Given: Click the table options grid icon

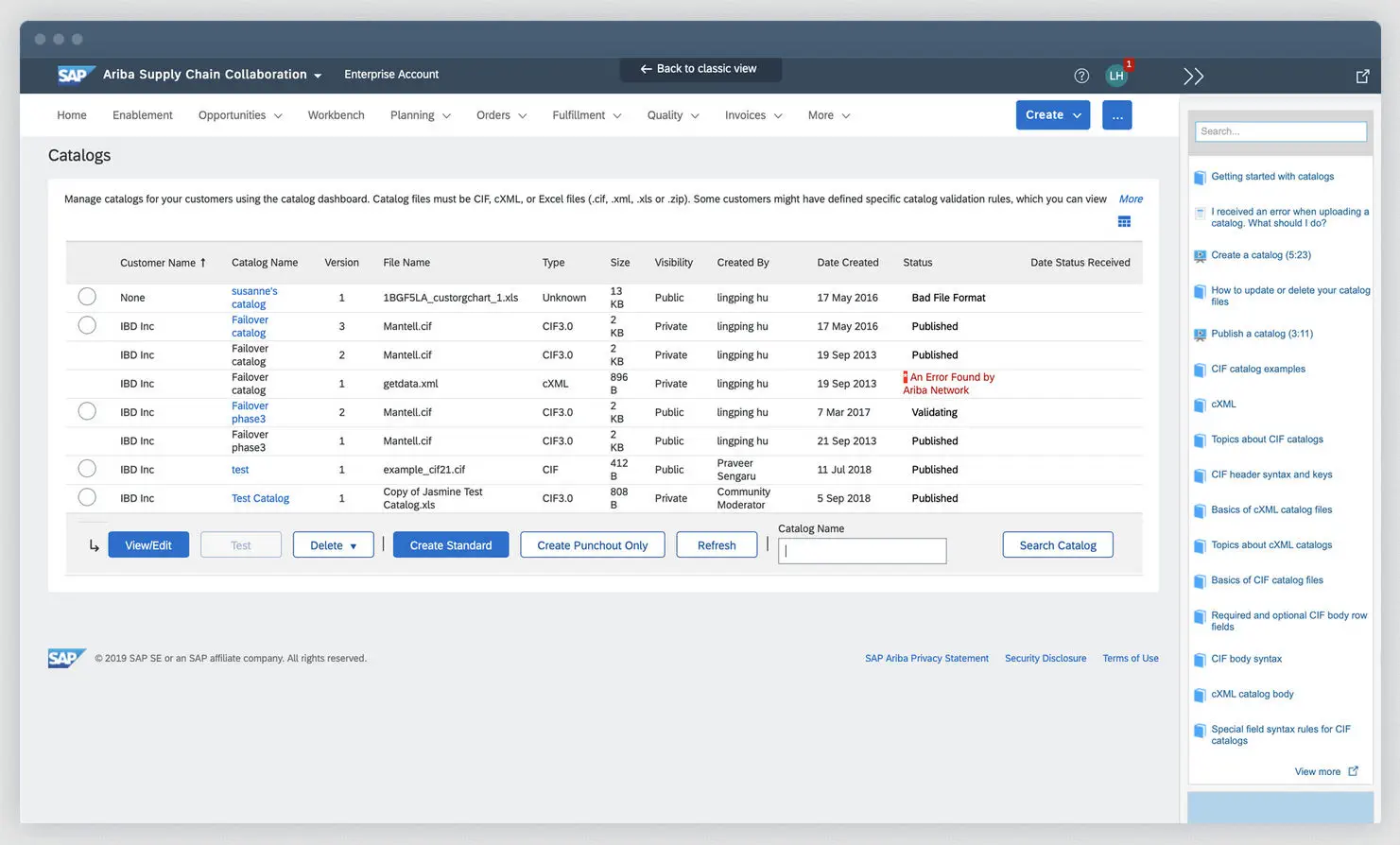Looking at the screenshot, I should click(1124, 222).
